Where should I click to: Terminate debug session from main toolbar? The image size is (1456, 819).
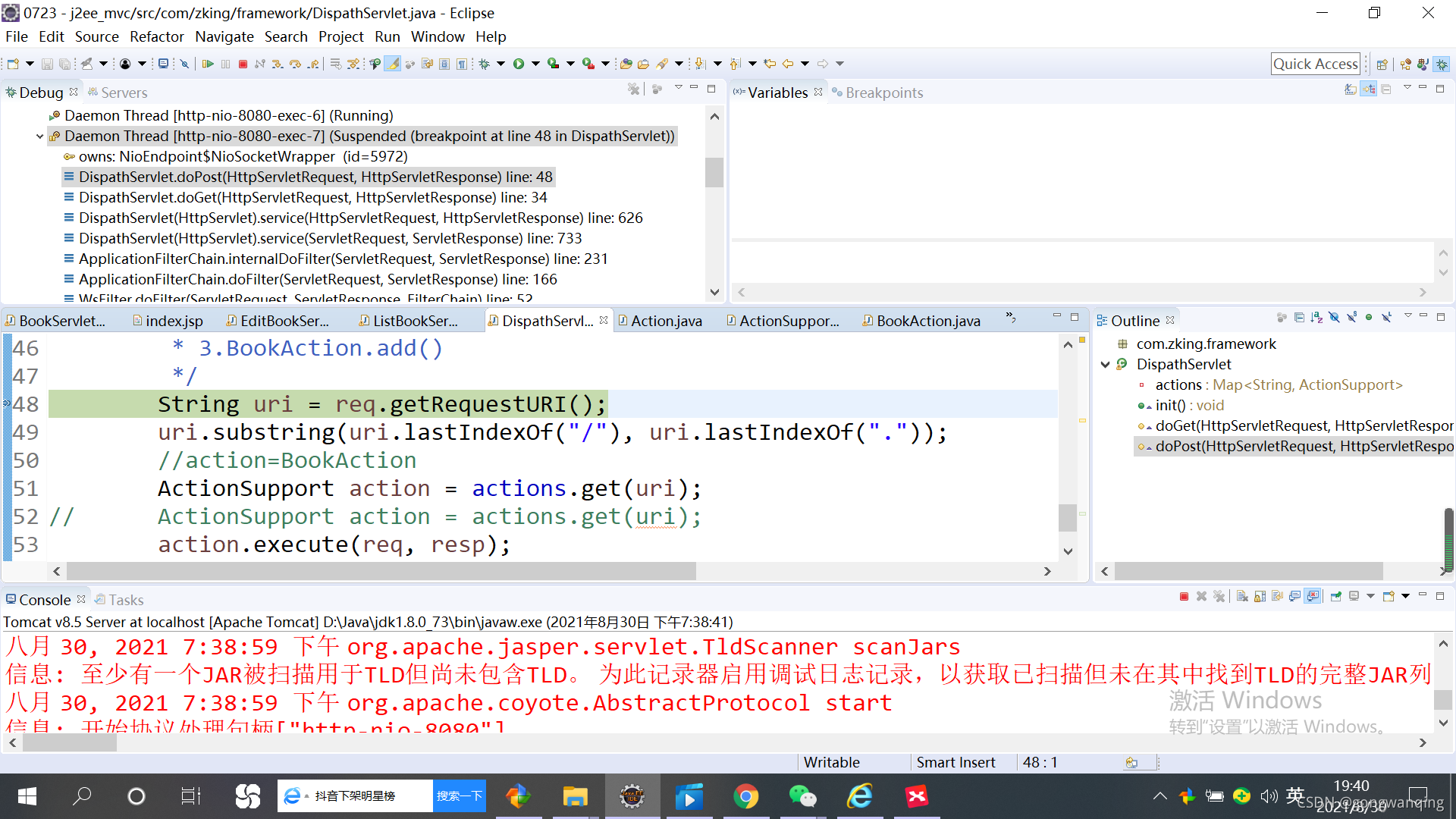point(243,64)
